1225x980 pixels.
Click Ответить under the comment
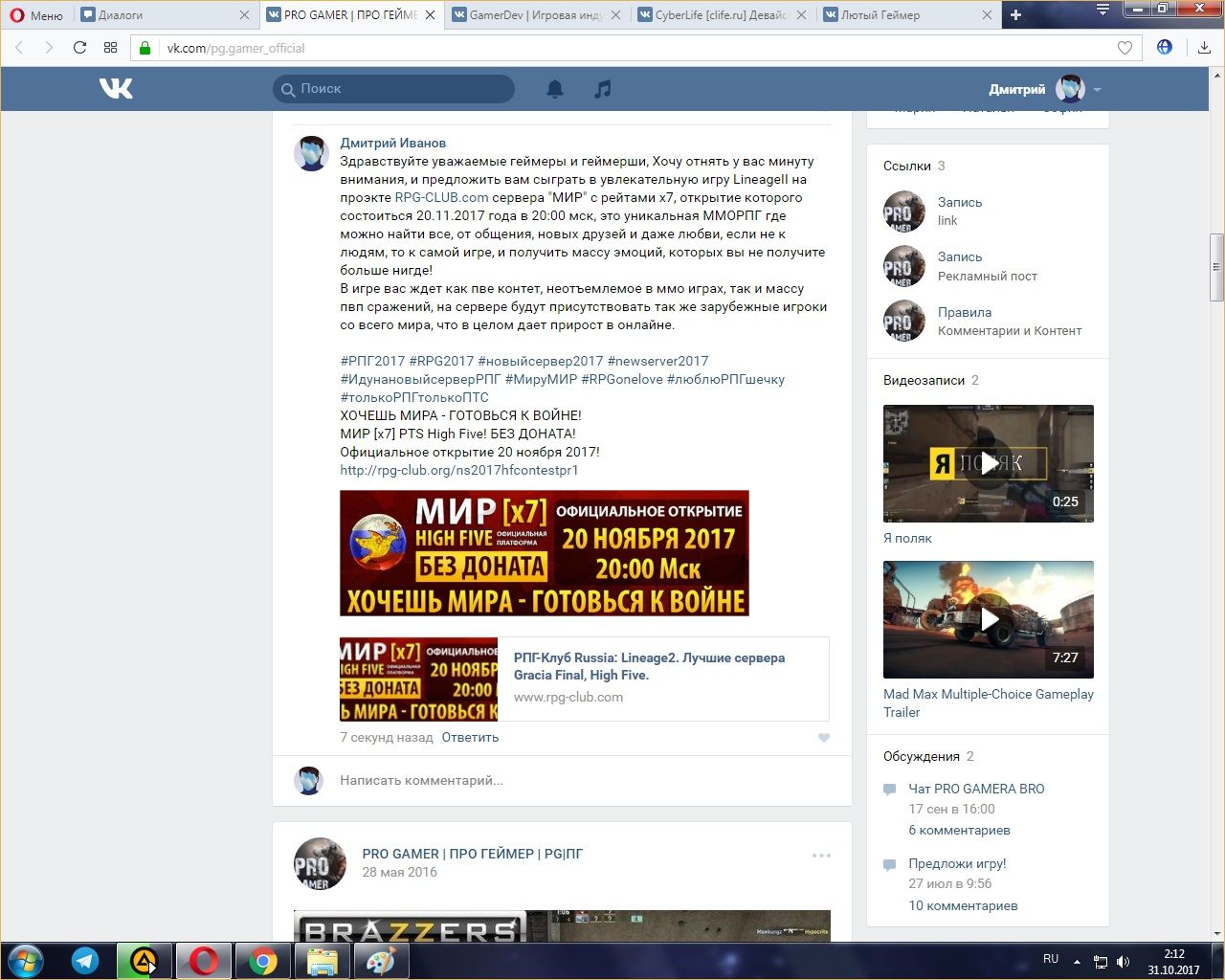pos(470,738)
